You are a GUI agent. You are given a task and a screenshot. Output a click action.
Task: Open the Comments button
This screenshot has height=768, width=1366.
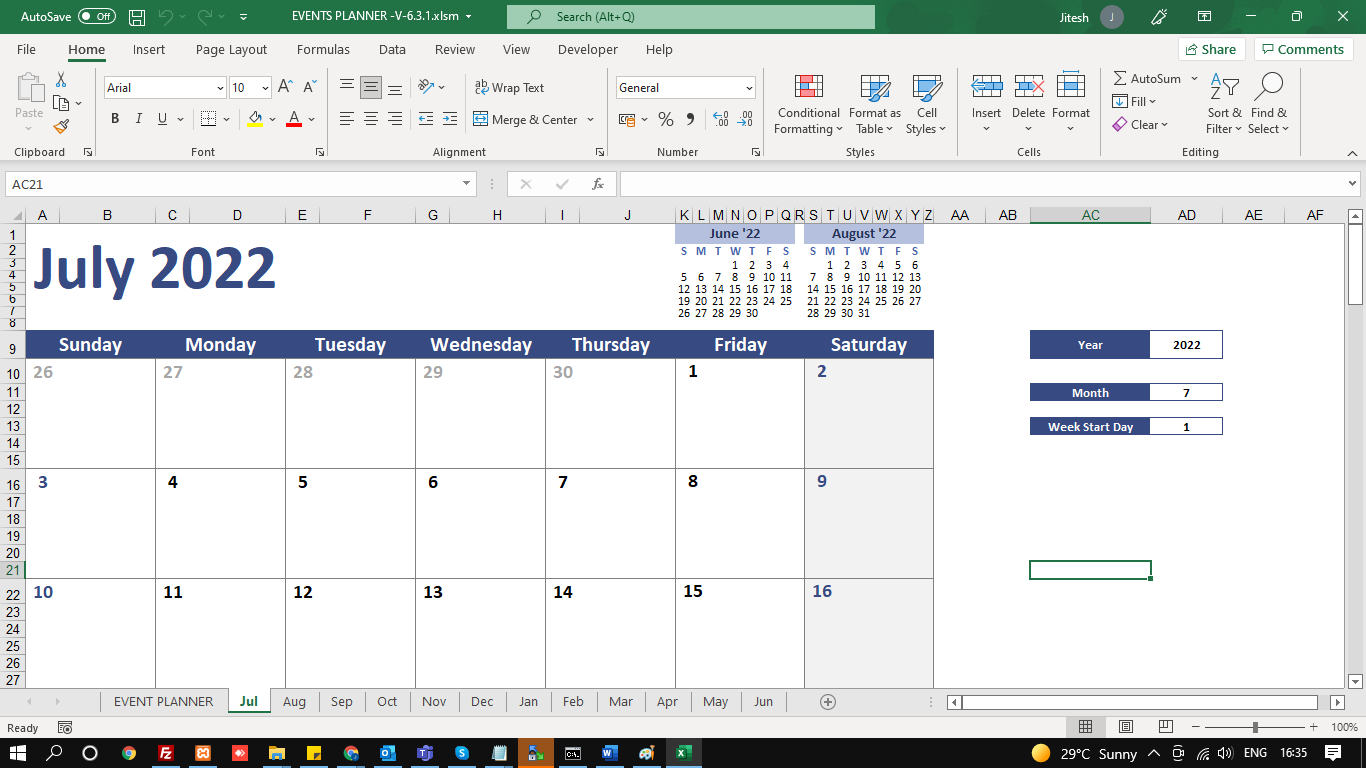pyautogui.click(x=1303, y=49)
